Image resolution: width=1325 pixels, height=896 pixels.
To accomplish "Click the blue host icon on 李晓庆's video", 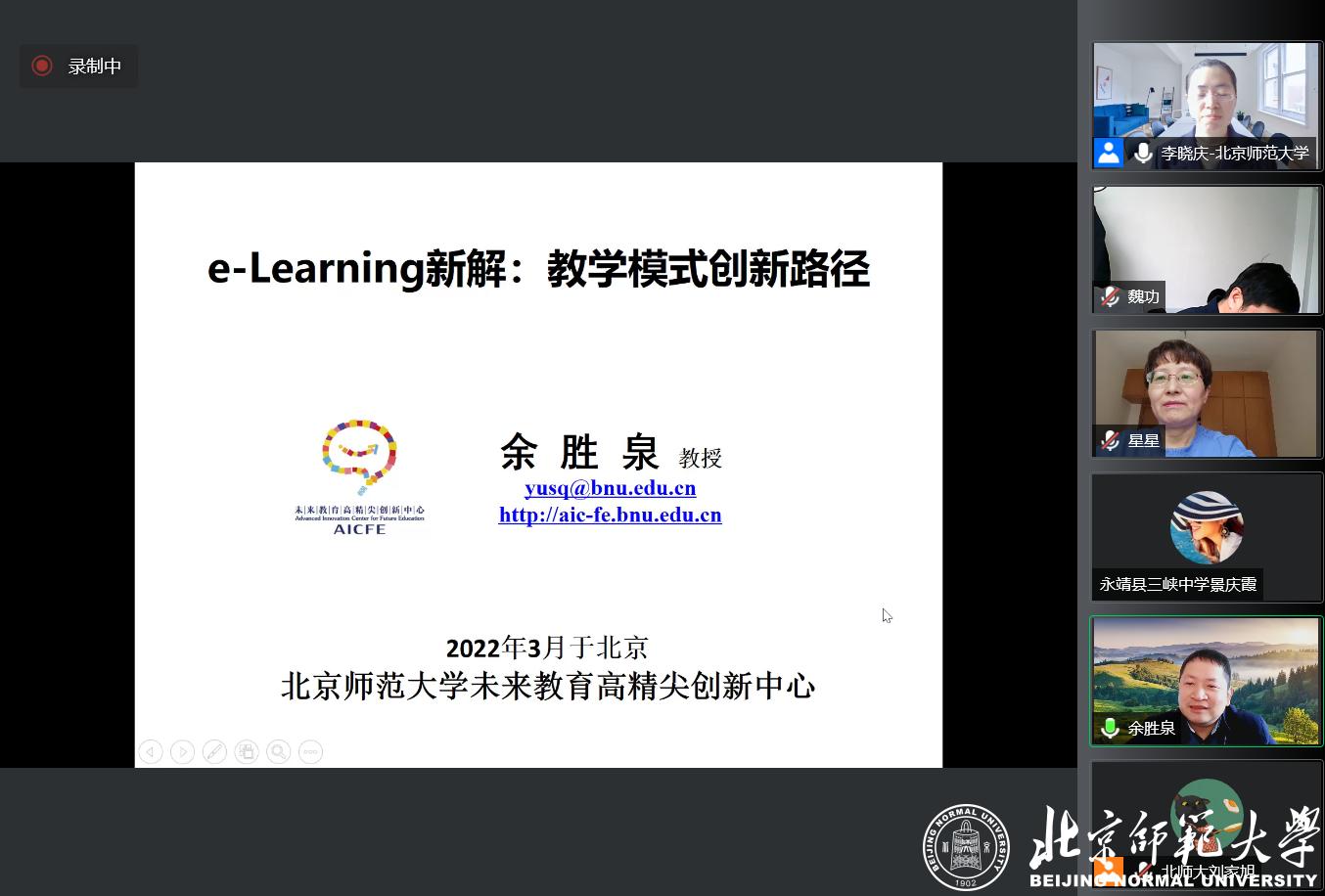I will (1109, 153).
